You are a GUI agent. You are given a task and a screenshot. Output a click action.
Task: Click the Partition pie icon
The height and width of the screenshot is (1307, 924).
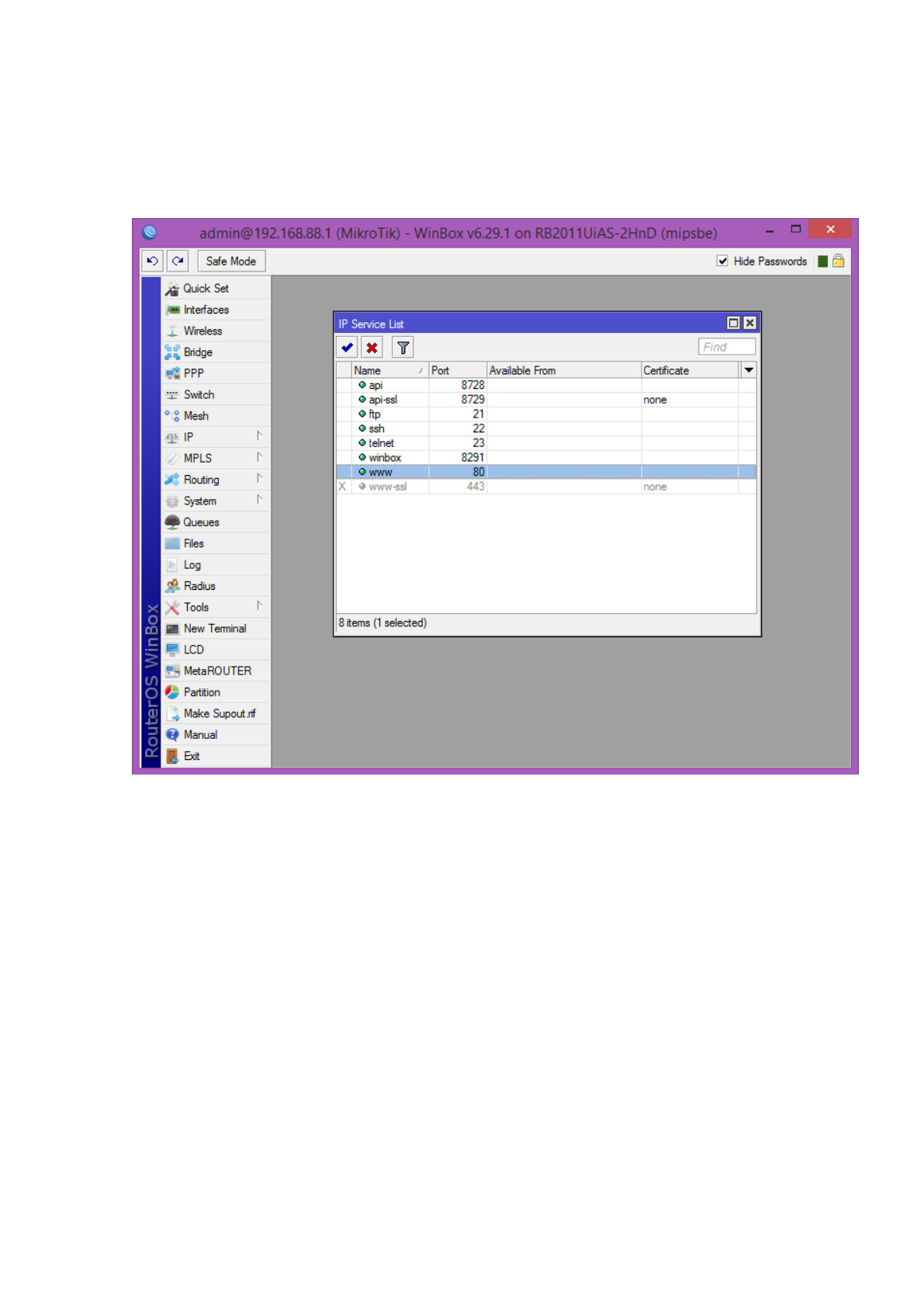pos(172,692)
